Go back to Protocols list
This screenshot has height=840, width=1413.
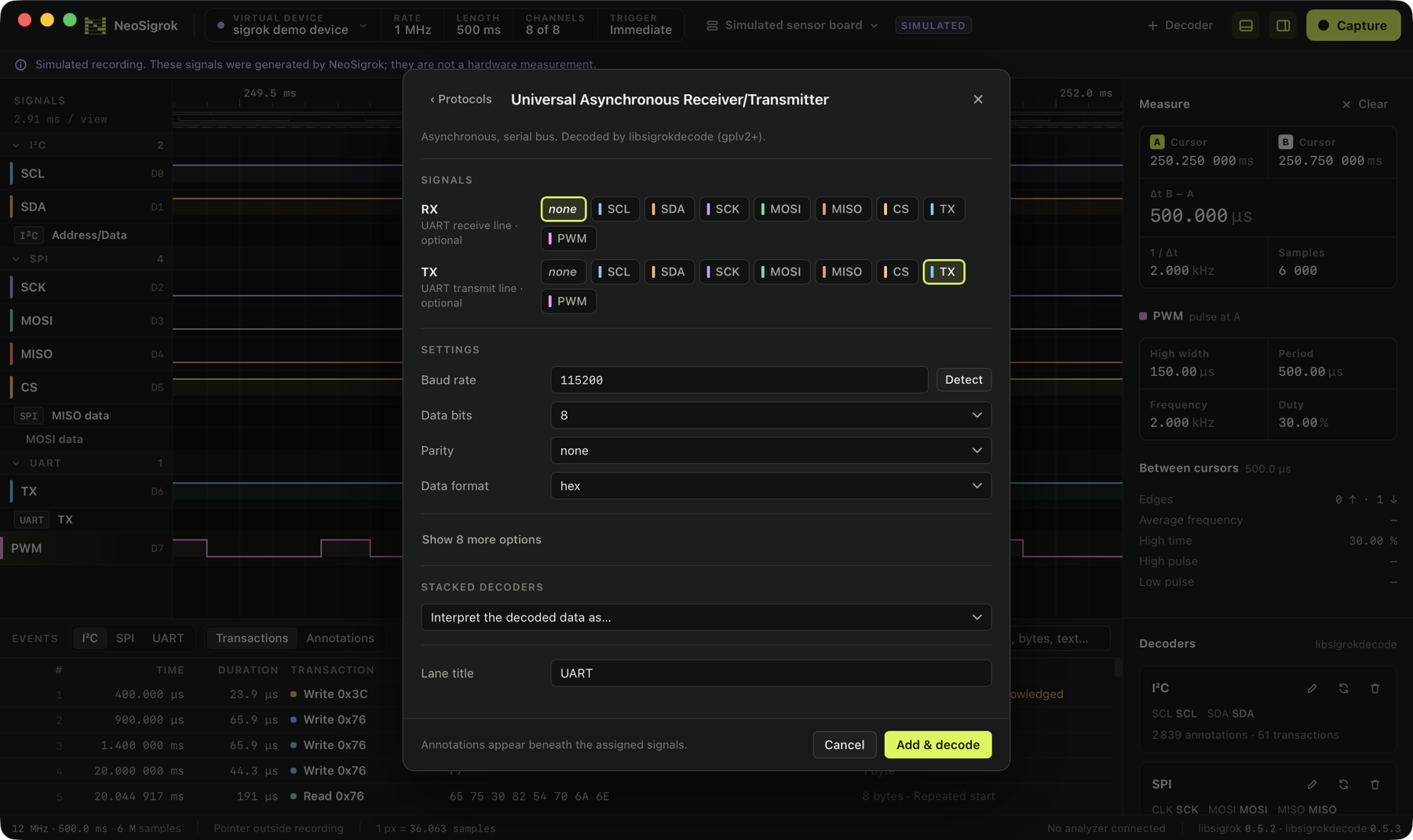point(461,100)
